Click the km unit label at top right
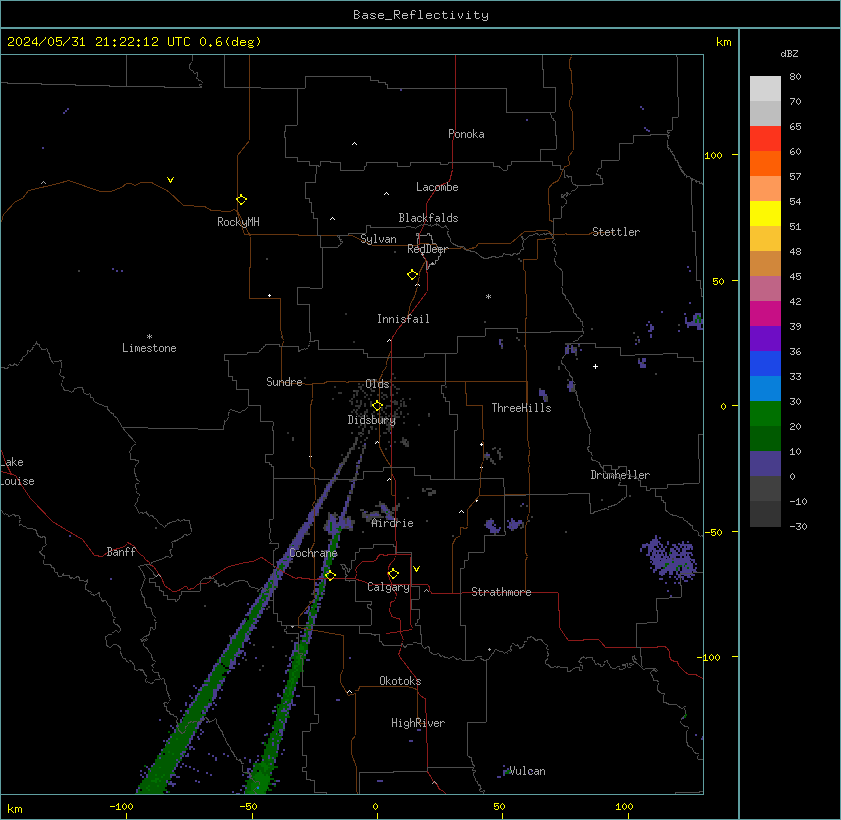Screen dimensions: 841x820 pyautogui.click(x=724, y=42)
